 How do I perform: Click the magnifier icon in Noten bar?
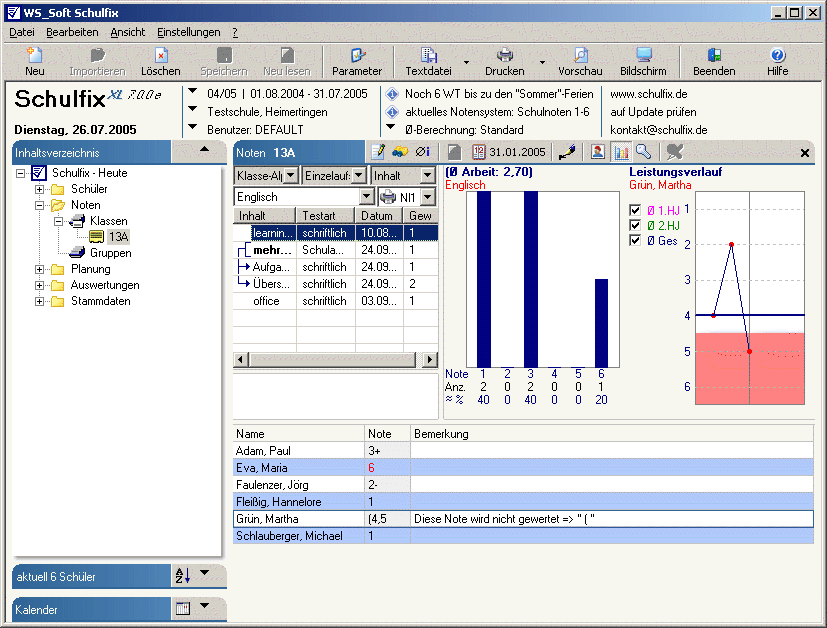pyautogui.click(x=643, y=152)
